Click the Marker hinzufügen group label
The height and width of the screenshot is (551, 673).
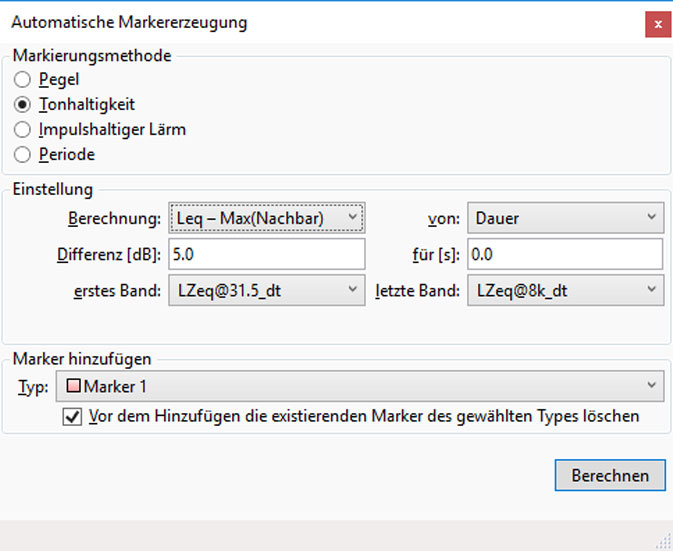click(x=81, y=358)
